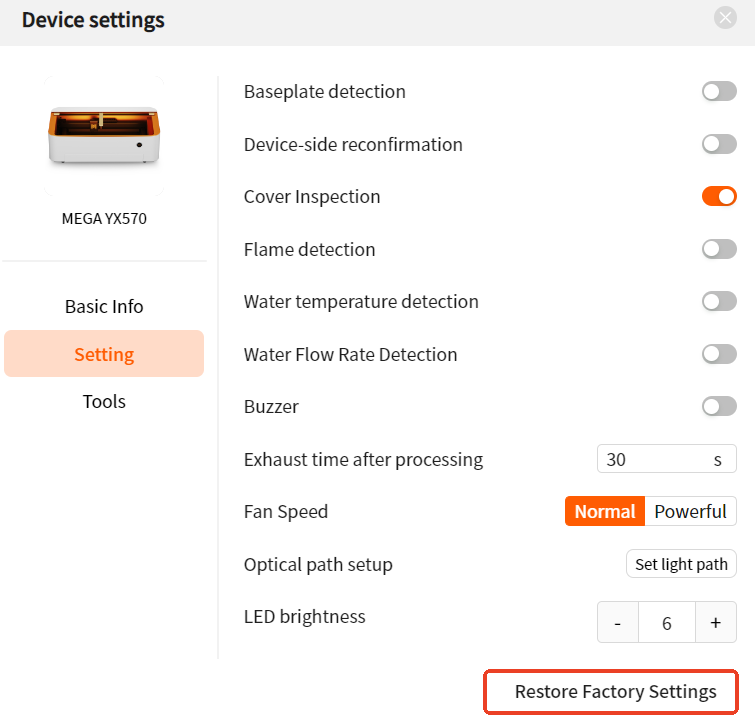This screenshot has width=755, height=717.
Task: Click Restore Factory Settings button
Action: pyautogui.click(x=611, y=691)
